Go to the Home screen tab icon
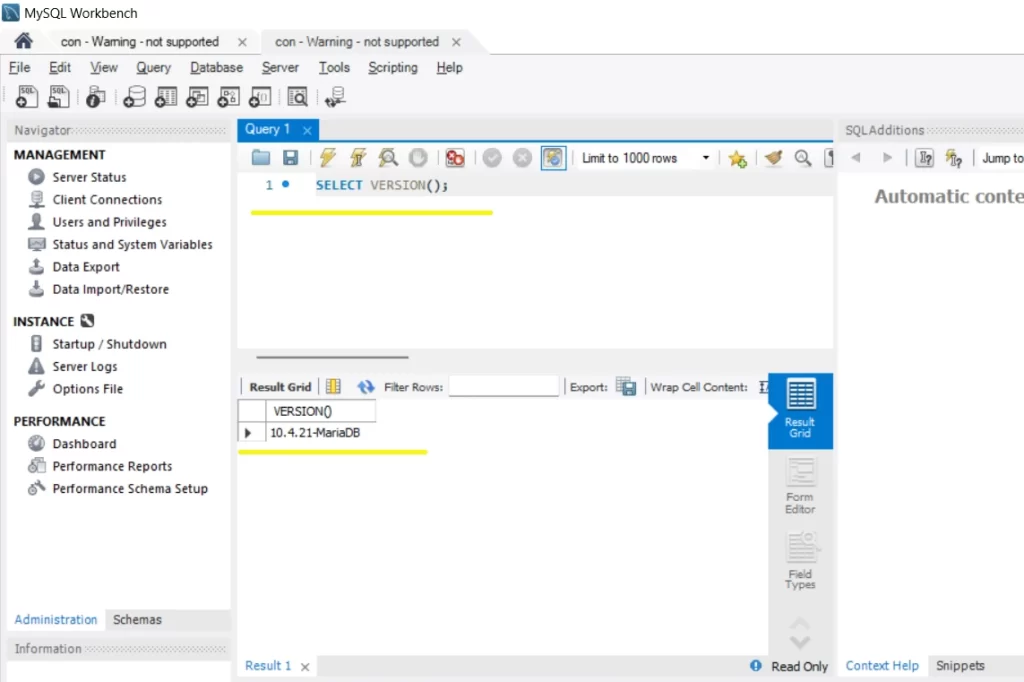This screenshot has height=682, width=1024. 24,41
